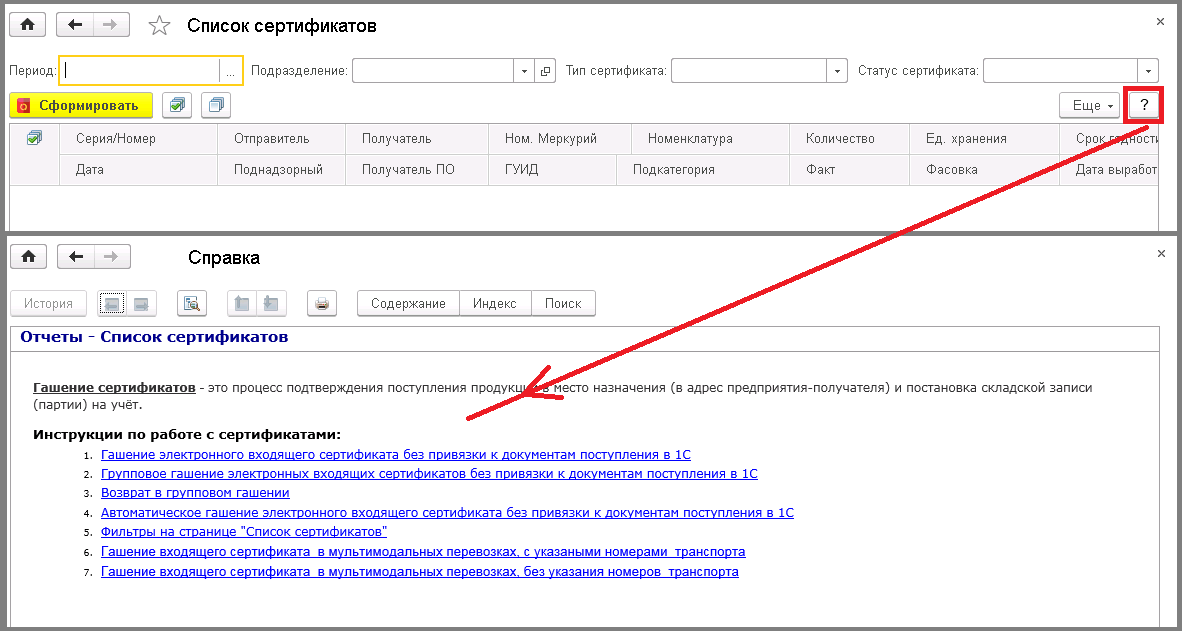The image size is (1182, 631).
Task: Click the Отправитель column header
Action: 281,139
